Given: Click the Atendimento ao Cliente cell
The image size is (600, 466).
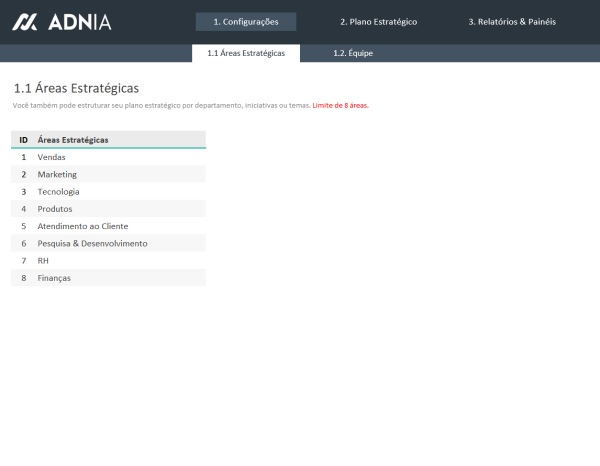Looking at the screenshot, I should [82, 226].
